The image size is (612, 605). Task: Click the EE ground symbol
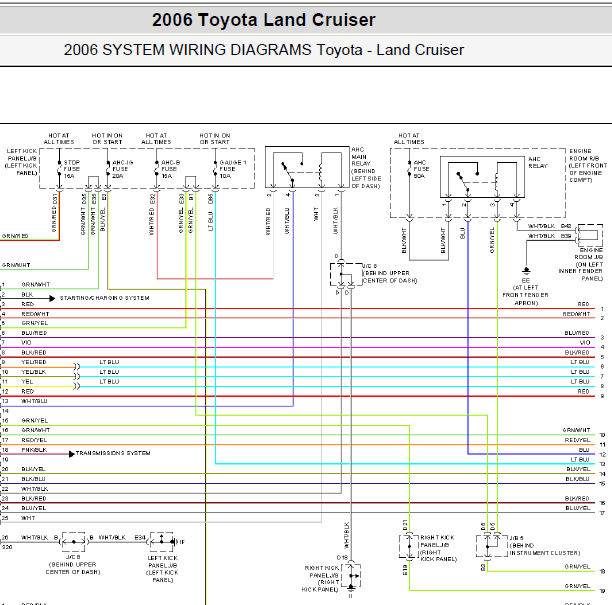(526, 270)
